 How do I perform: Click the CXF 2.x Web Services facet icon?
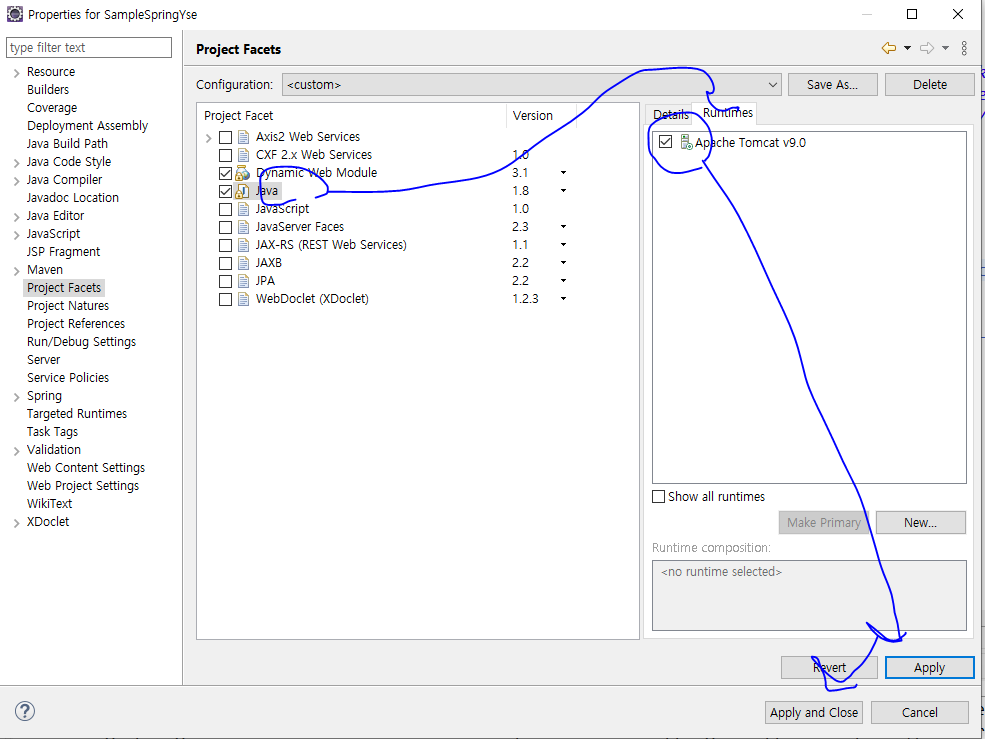[x=243, y=155]
